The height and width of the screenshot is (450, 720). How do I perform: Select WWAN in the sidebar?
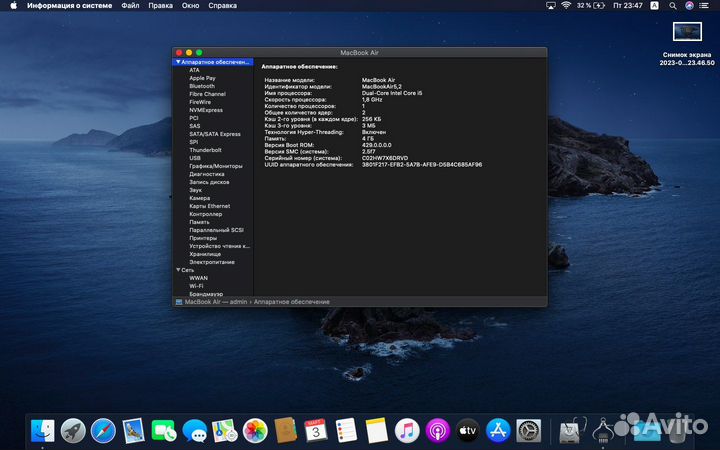point(198,278)
